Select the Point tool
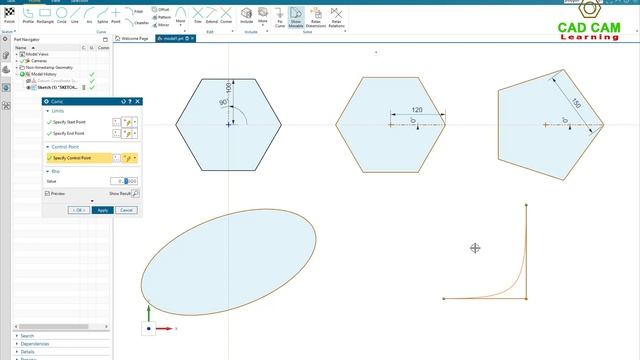 click(x=116, y=15)
